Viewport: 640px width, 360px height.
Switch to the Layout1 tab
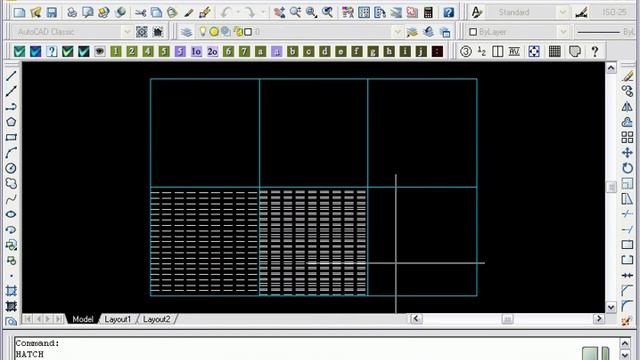coord(118,319)
